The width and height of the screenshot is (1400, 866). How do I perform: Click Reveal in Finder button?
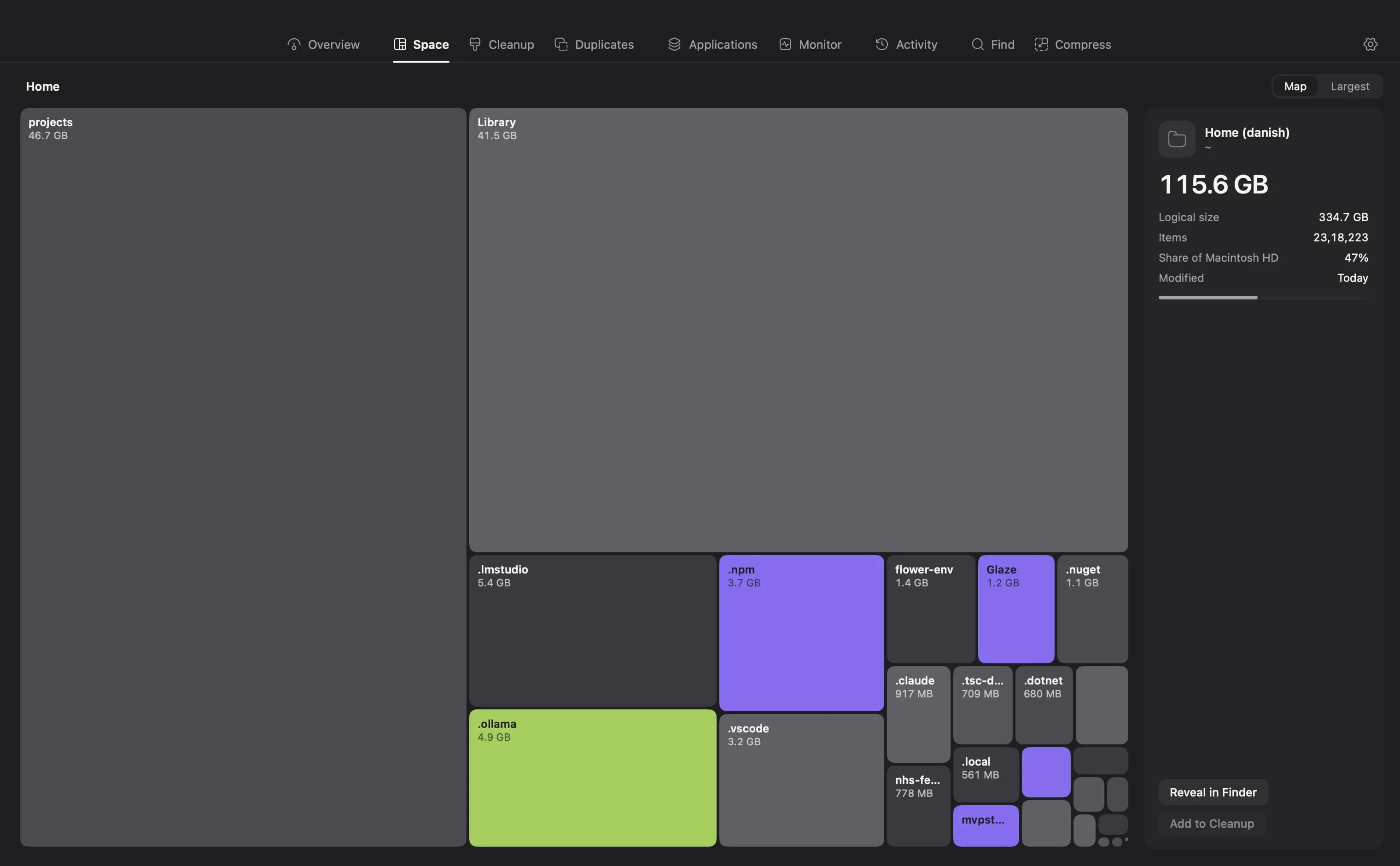click(1213, 792)
